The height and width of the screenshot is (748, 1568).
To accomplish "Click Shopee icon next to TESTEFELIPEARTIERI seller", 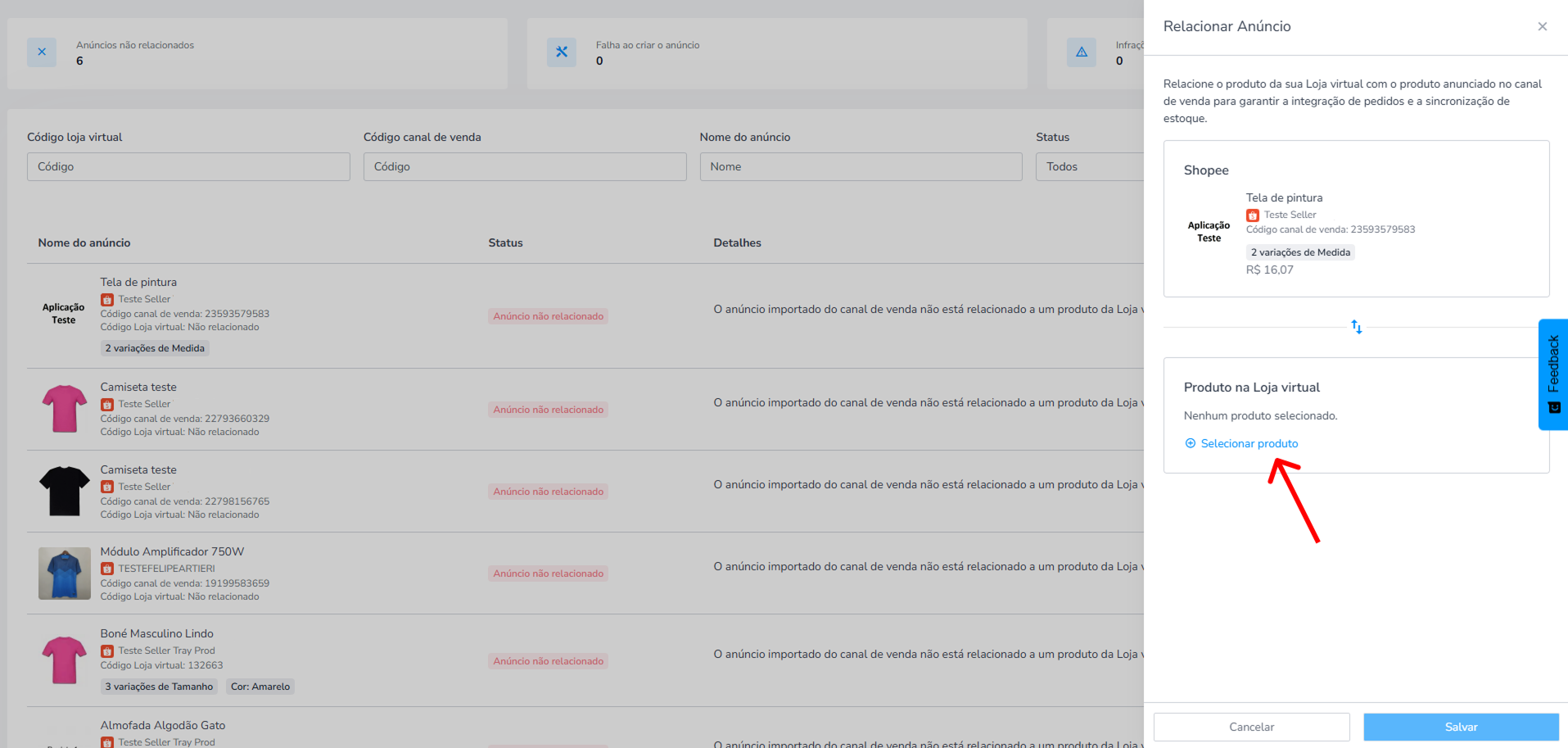I will coord(107,569).
